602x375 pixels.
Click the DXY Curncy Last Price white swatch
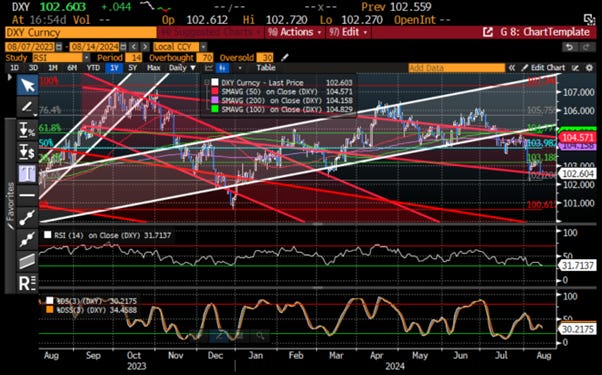point(215,83)
